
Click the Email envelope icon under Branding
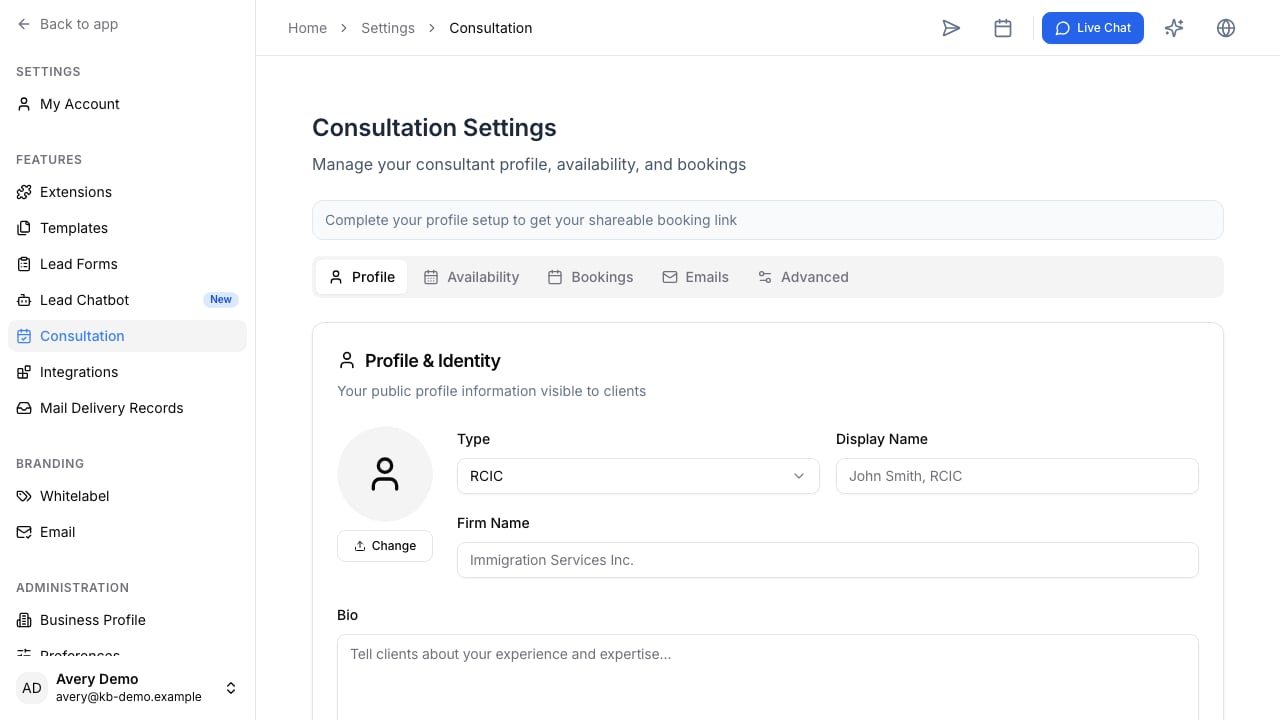coord(24,532)
